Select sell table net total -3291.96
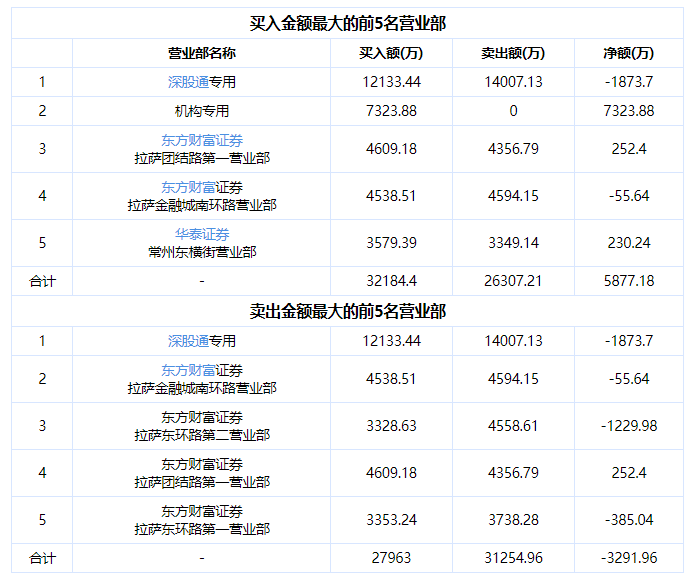 click(629, 558)
